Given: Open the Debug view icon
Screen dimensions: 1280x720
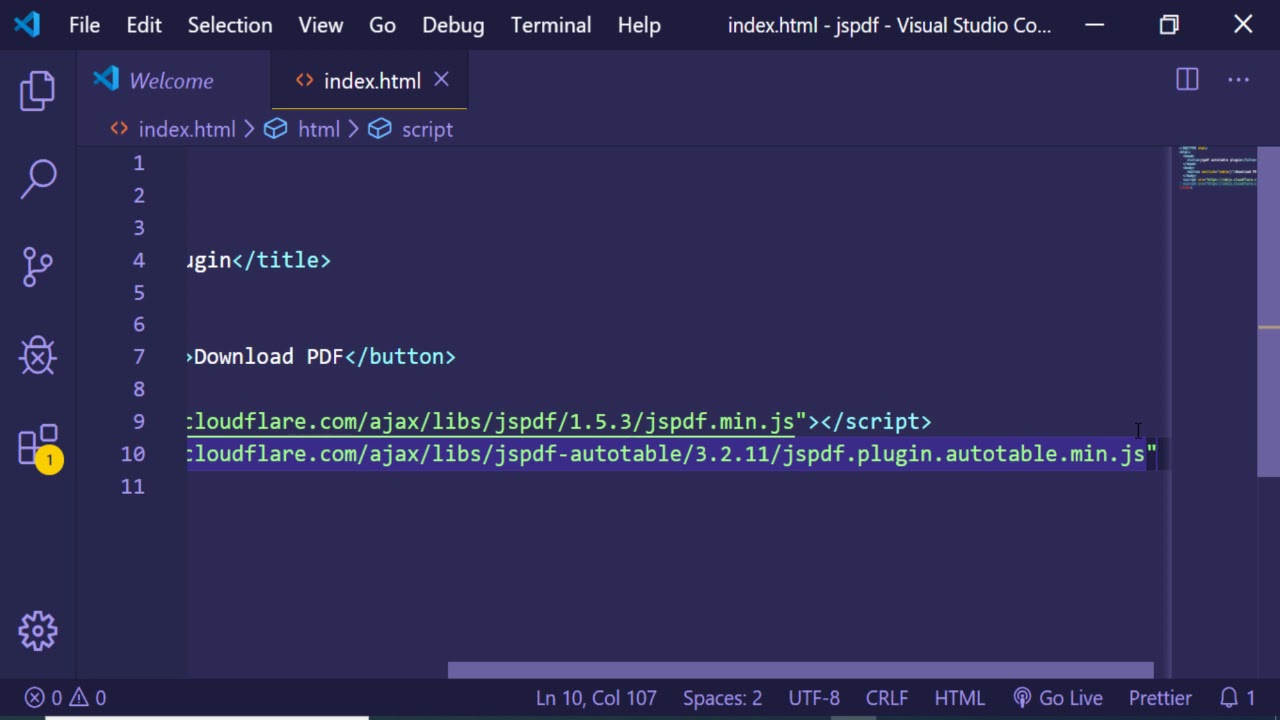Looking at the screenshot, I should [x=38, y=356].
